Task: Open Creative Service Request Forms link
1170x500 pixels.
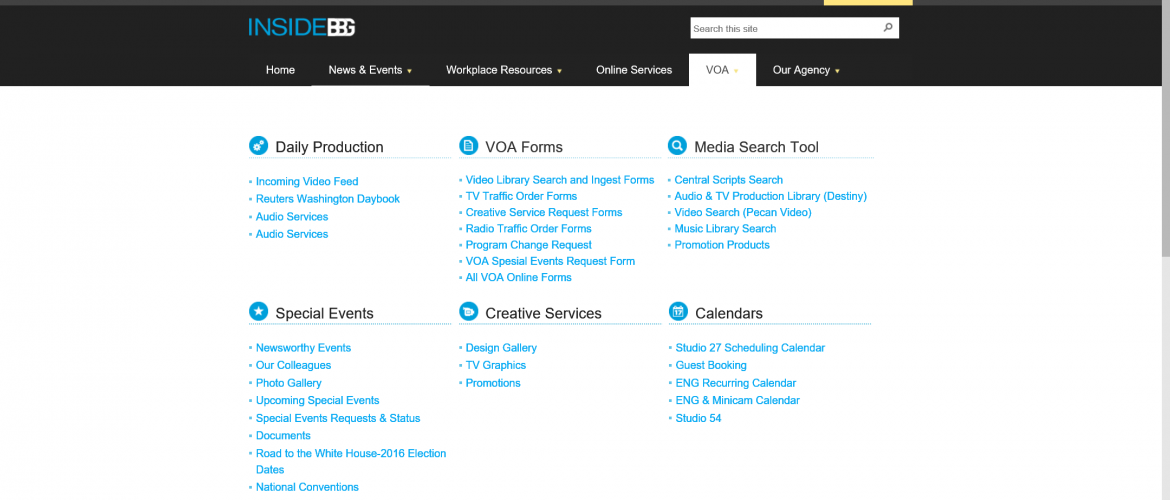Action: point(544,213)
